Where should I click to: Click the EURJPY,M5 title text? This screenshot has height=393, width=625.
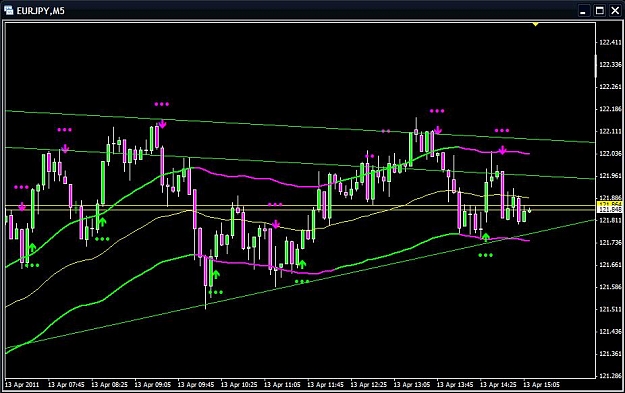click(40, 11)
